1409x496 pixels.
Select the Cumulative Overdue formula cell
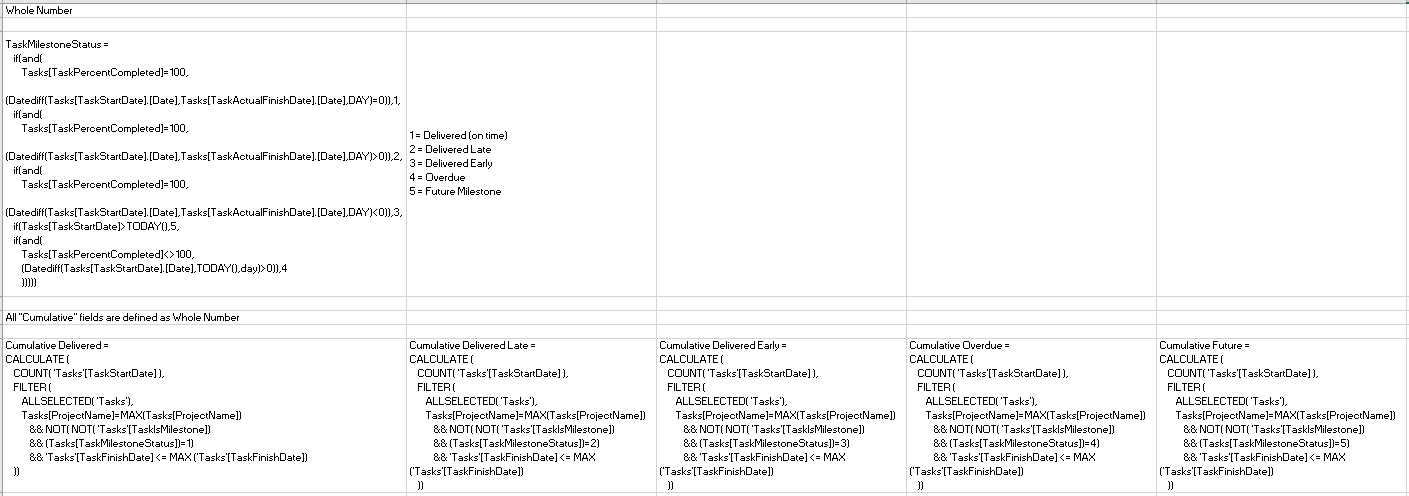point(1031,415)
